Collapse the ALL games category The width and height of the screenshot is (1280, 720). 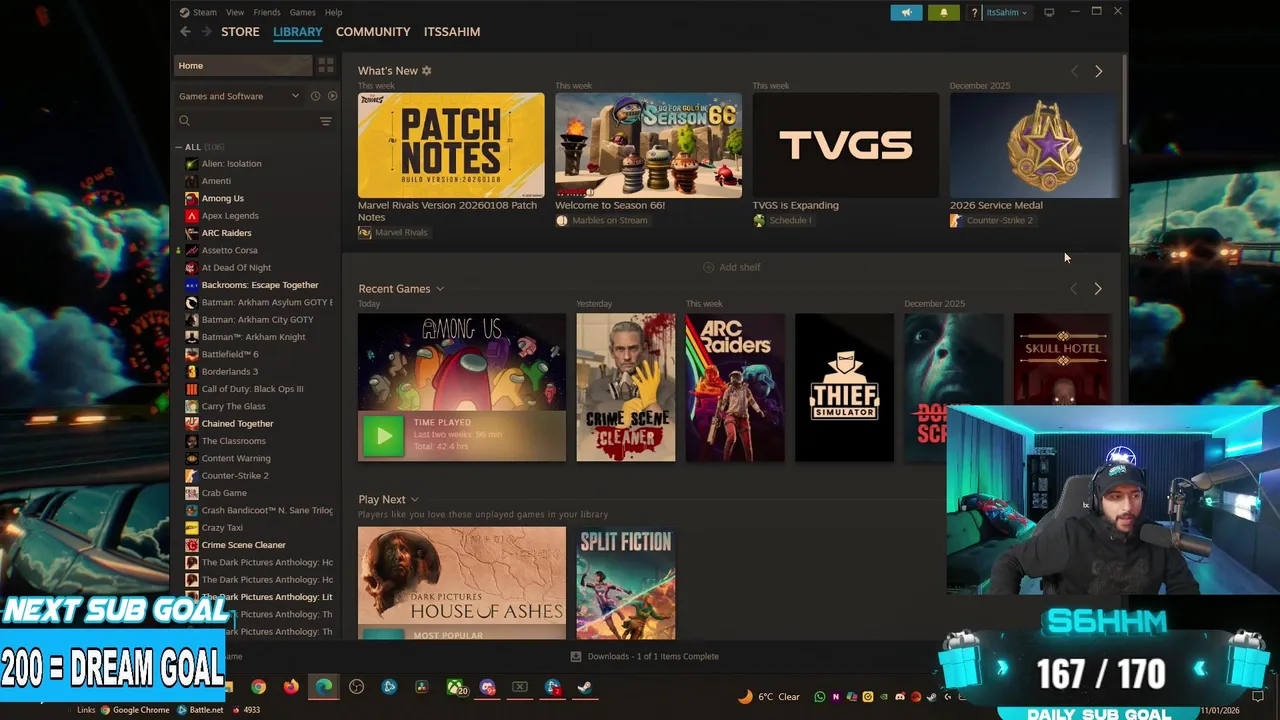coord(179,147)
